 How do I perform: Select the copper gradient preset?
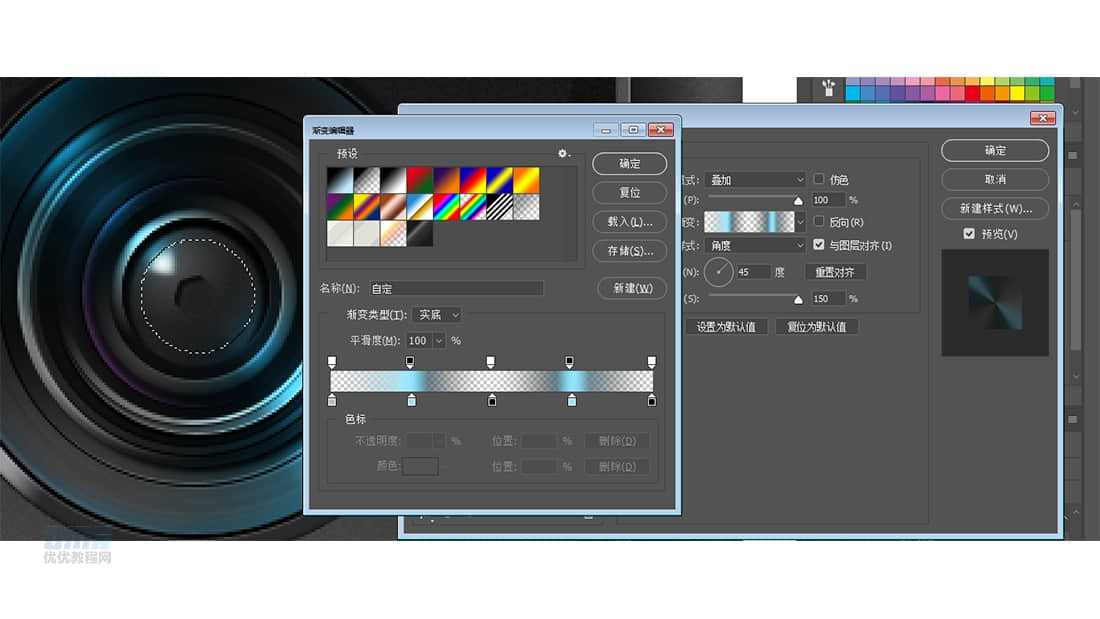click(x=393, y=207)
